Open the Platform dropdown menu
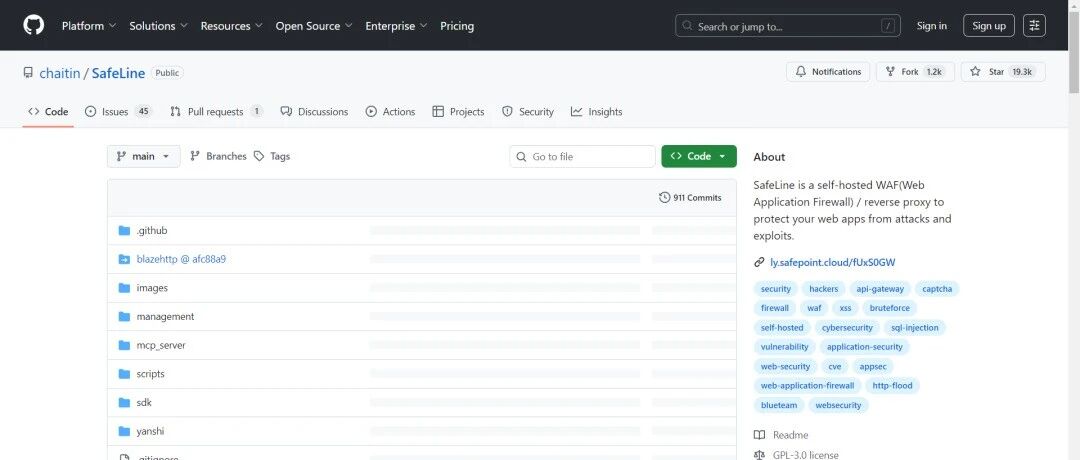This screenshot has width=1080, height=460. pyautogui.click(x=89, y=26)
